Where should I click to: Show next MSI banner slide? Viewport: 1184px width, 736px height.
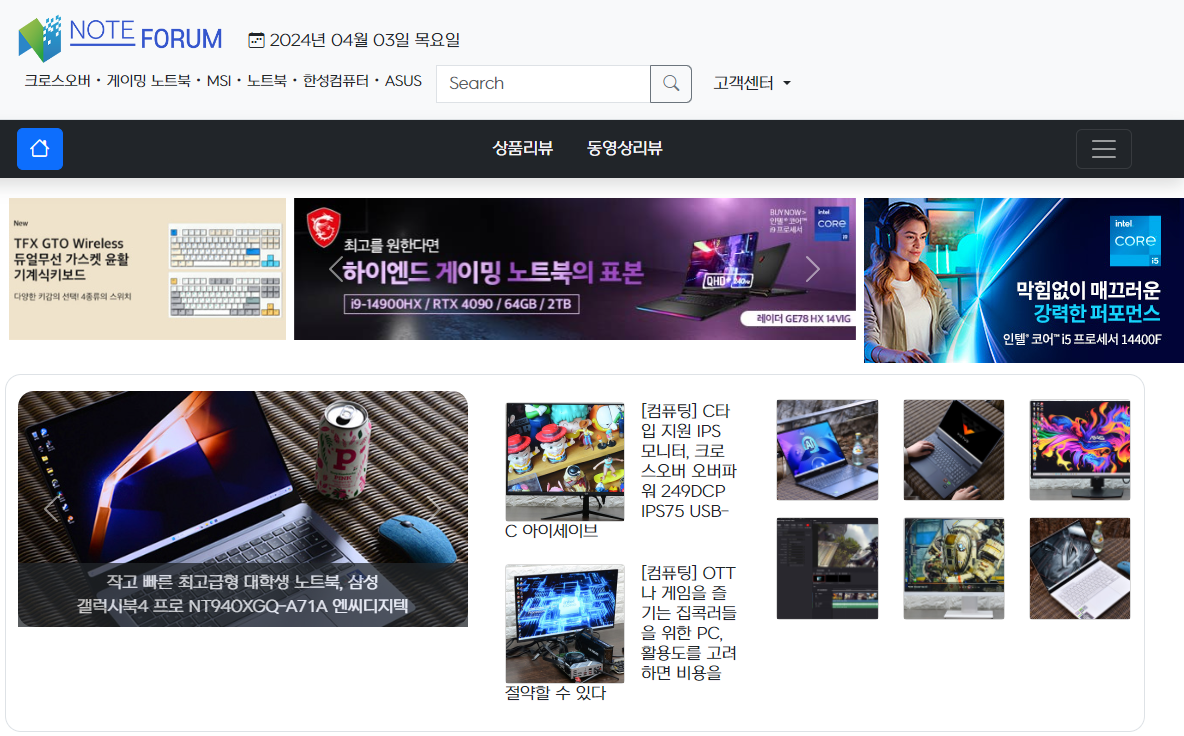(x=812, y=269)
